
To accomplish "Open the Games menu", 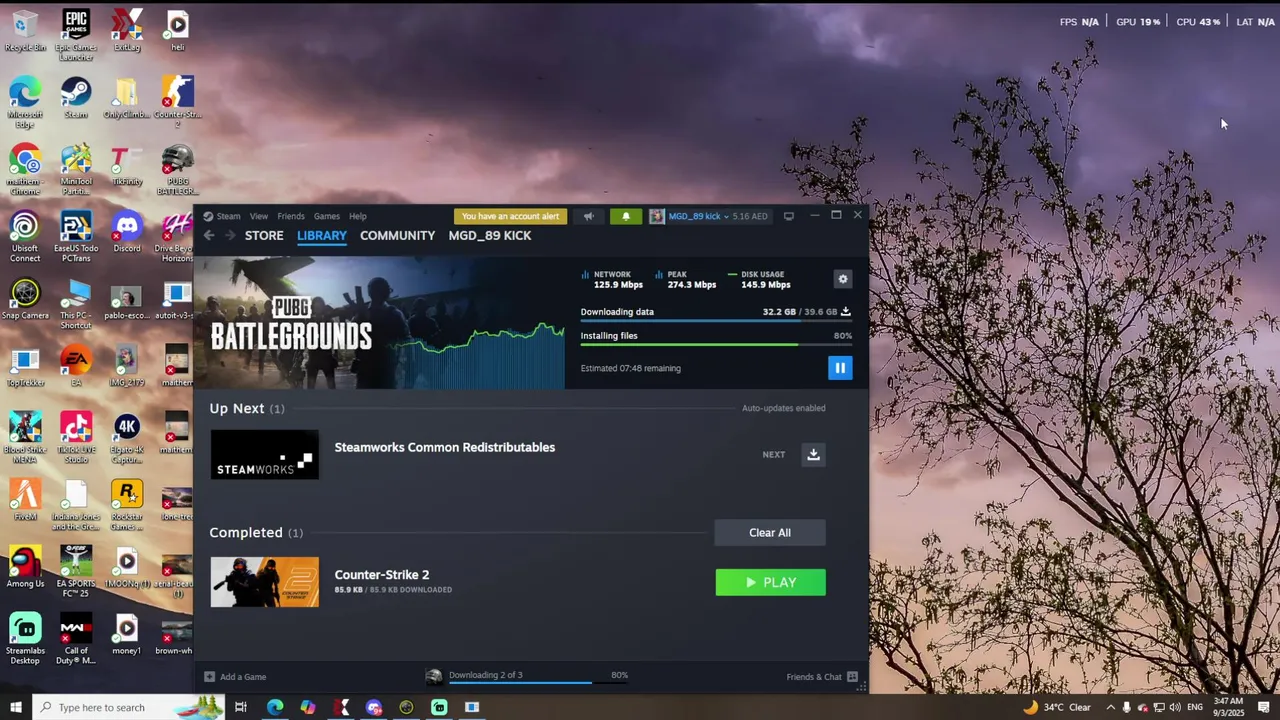I will tap(327, 216).
